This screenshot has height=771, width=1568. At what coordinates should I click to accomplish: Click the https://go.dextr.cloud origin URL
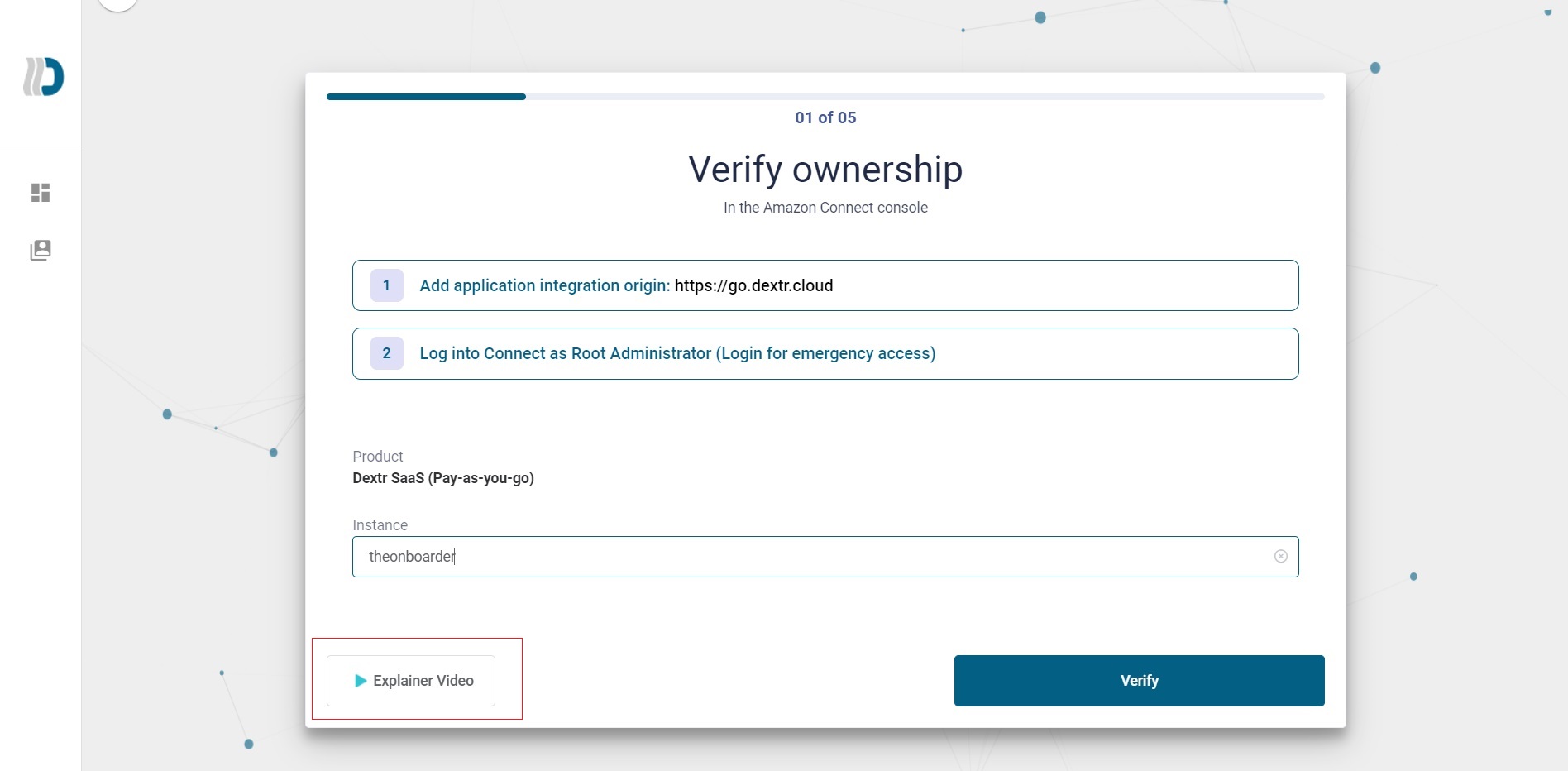click(x=753, y=285)
